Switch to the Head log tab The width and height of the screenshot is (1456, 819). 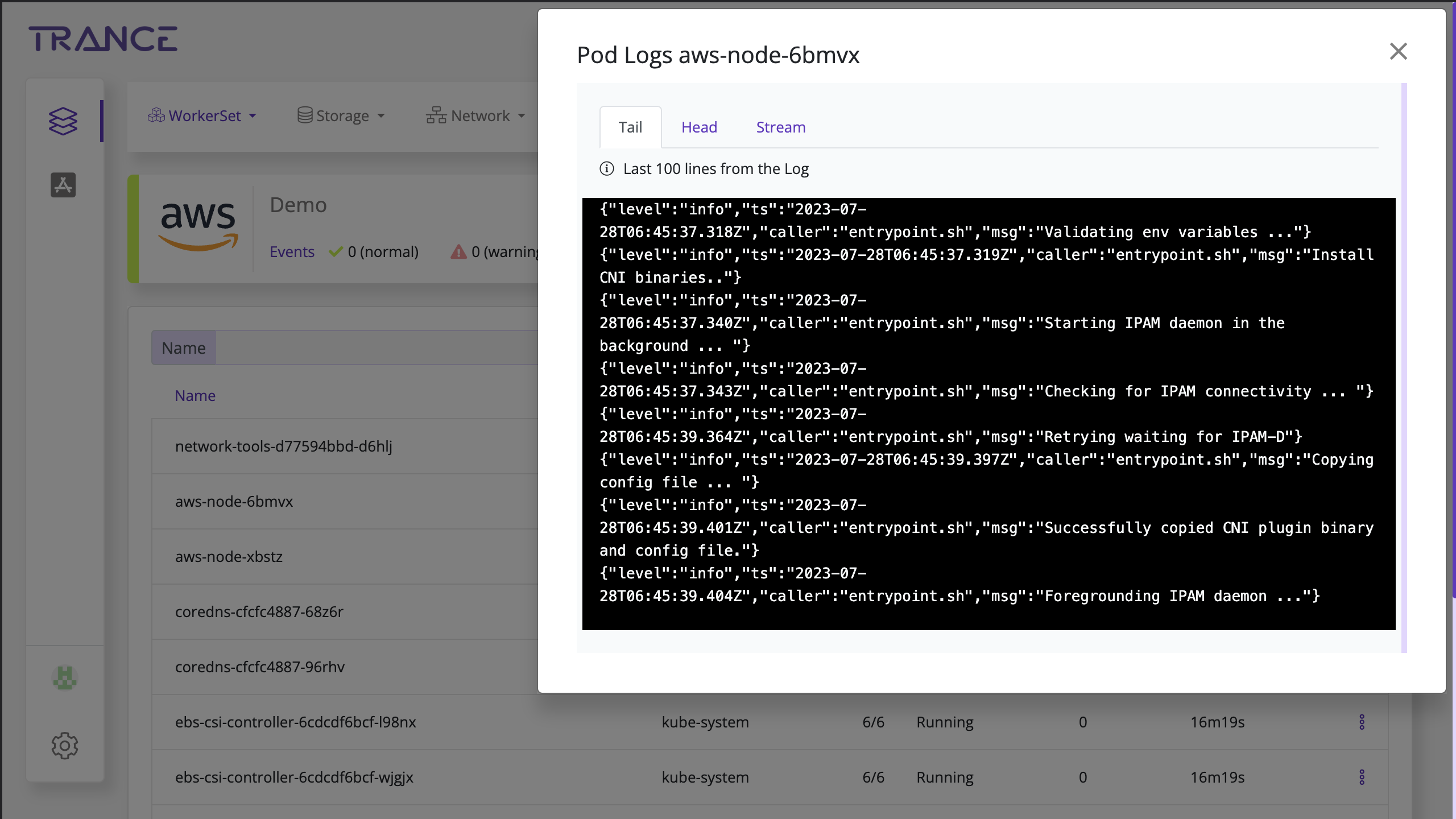[x=699, y=127]
